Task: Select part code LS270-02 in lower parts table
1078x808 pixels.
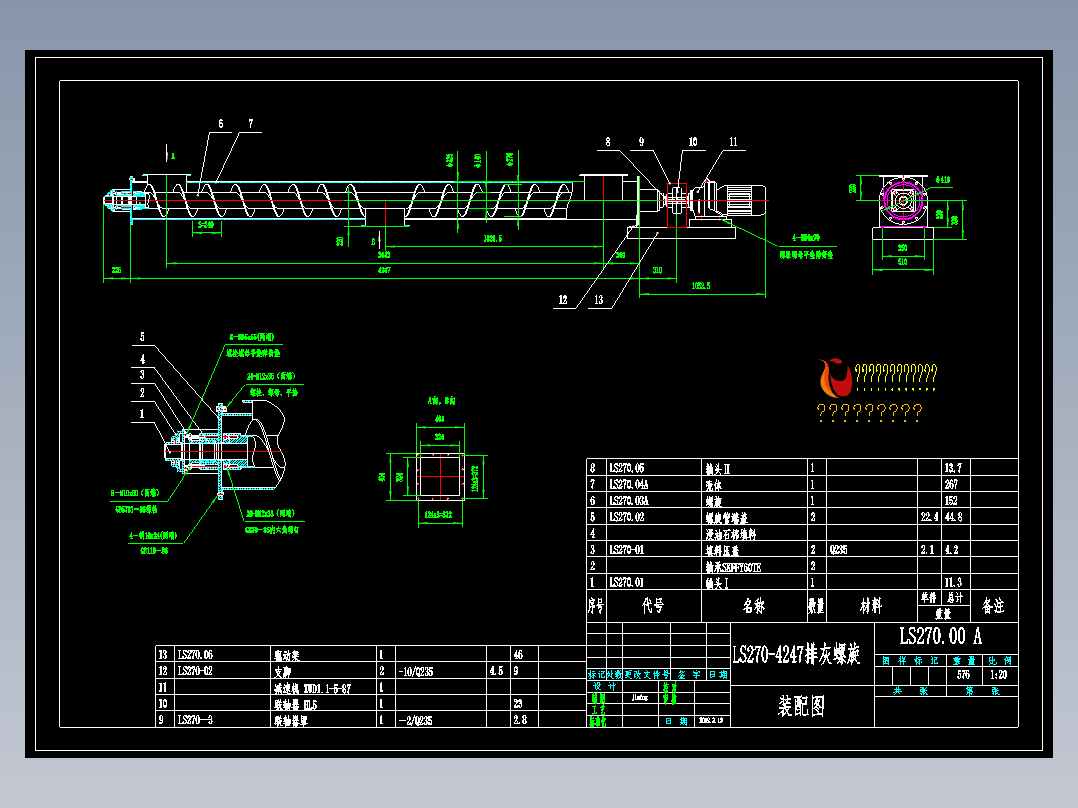Action: click(195, 670)
